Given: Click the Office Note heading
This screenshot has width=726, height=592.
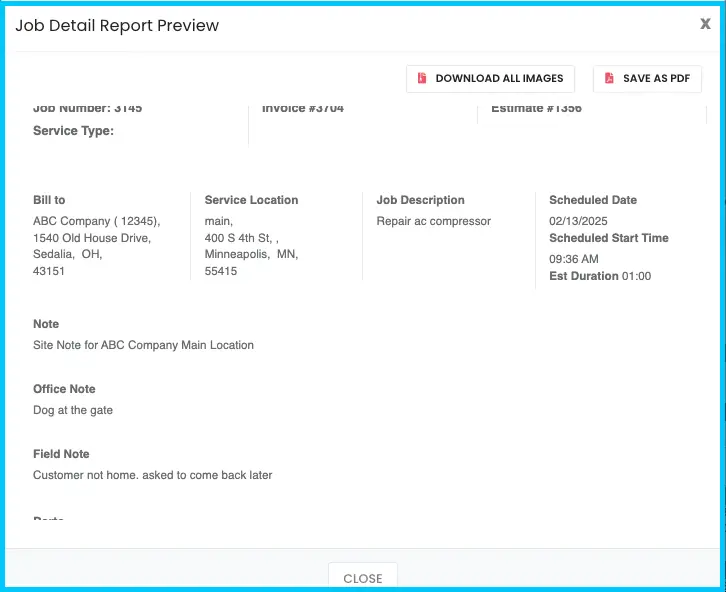Looking at the screenshot, I should point(64,389).
